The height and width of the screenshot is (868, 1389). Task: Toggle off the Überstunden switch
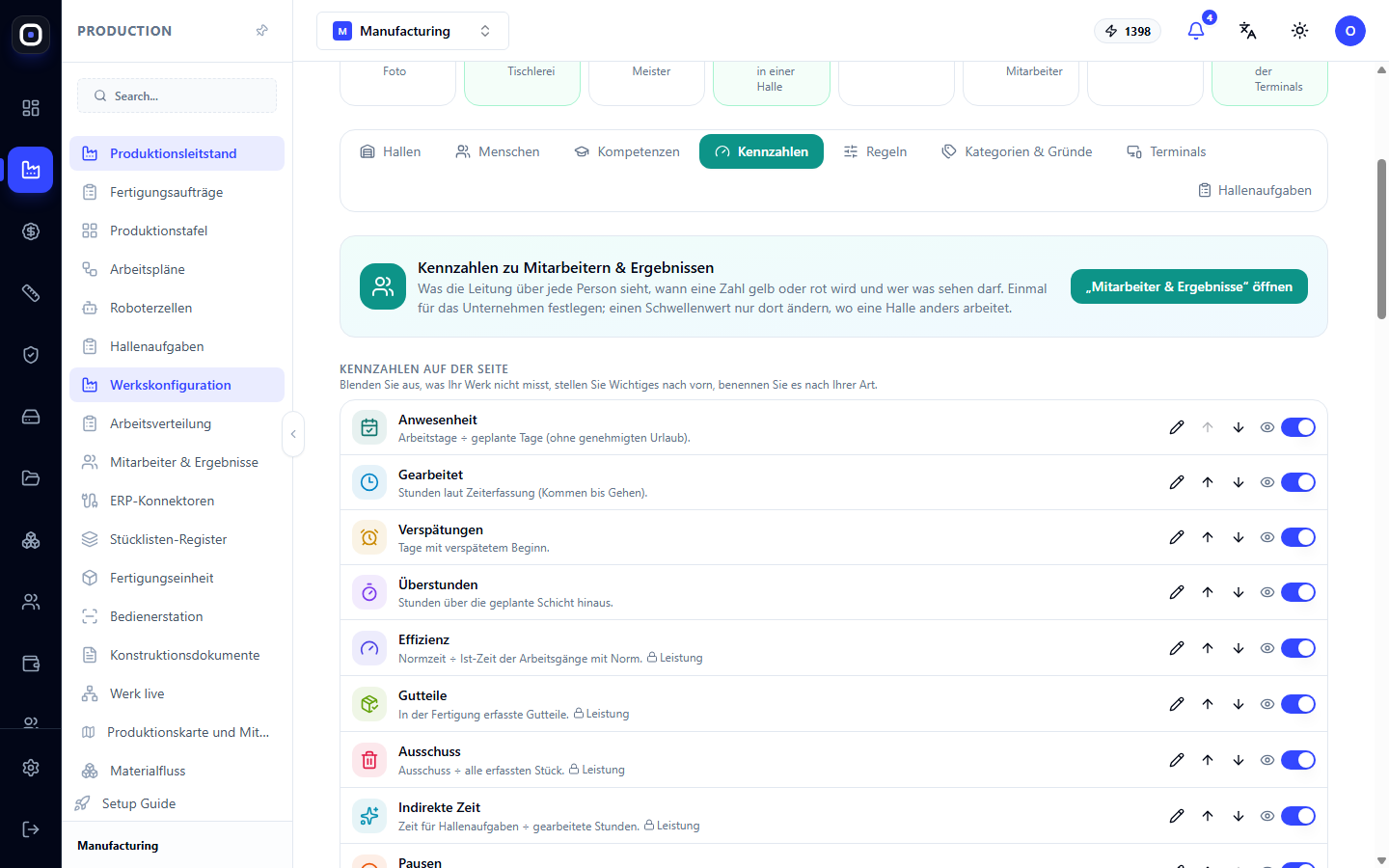1298,592
